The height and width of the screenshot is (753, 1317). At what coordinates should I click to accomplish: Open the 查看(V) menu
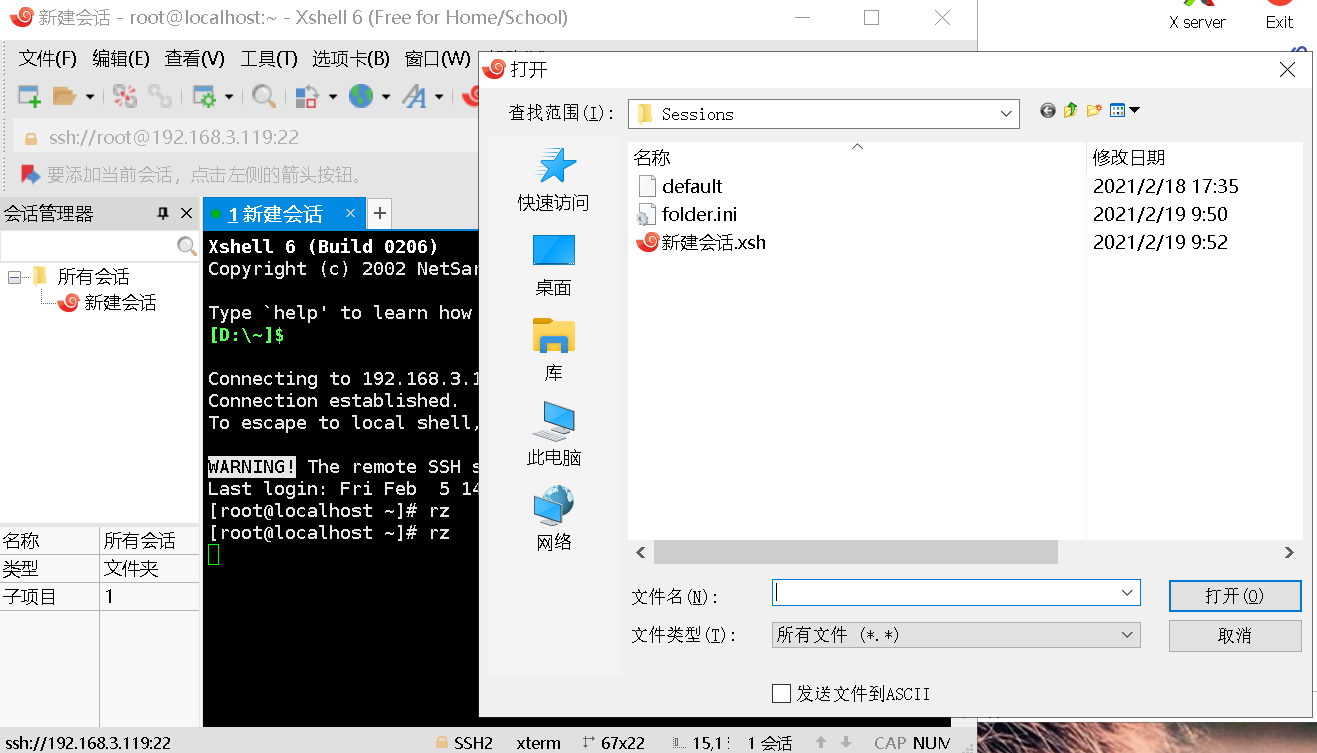point(195,59)
